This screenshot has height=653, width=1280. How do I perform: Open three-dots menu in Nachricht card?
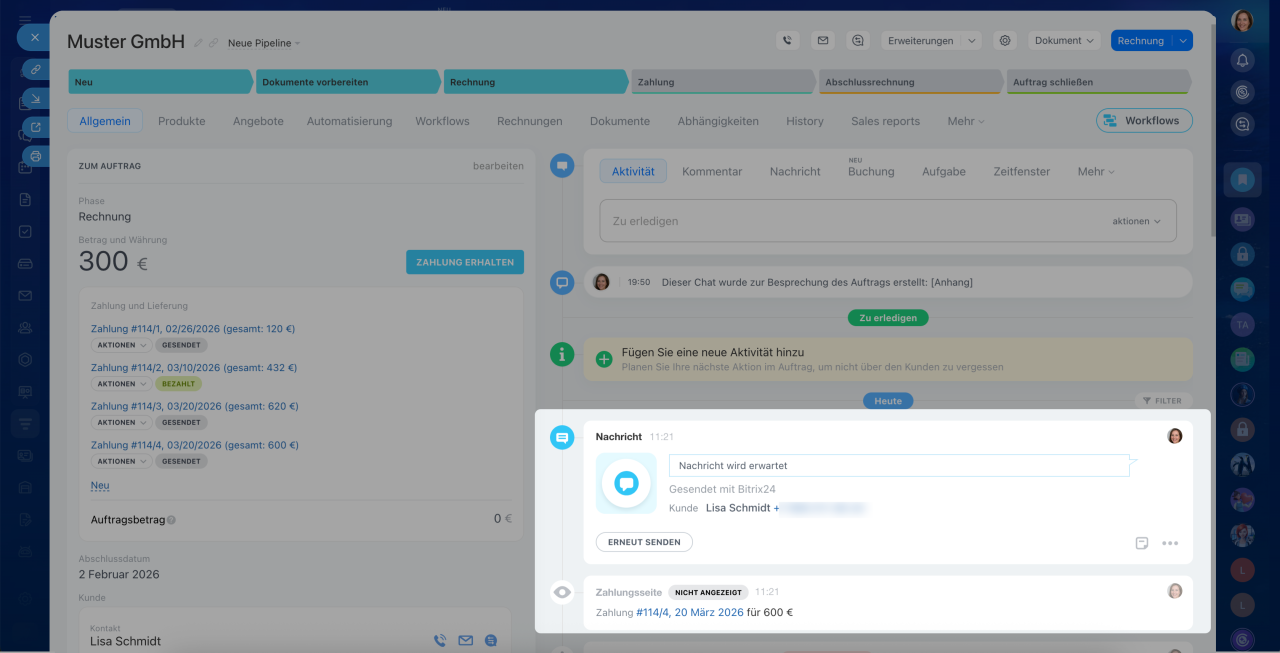pos(1170,543)
